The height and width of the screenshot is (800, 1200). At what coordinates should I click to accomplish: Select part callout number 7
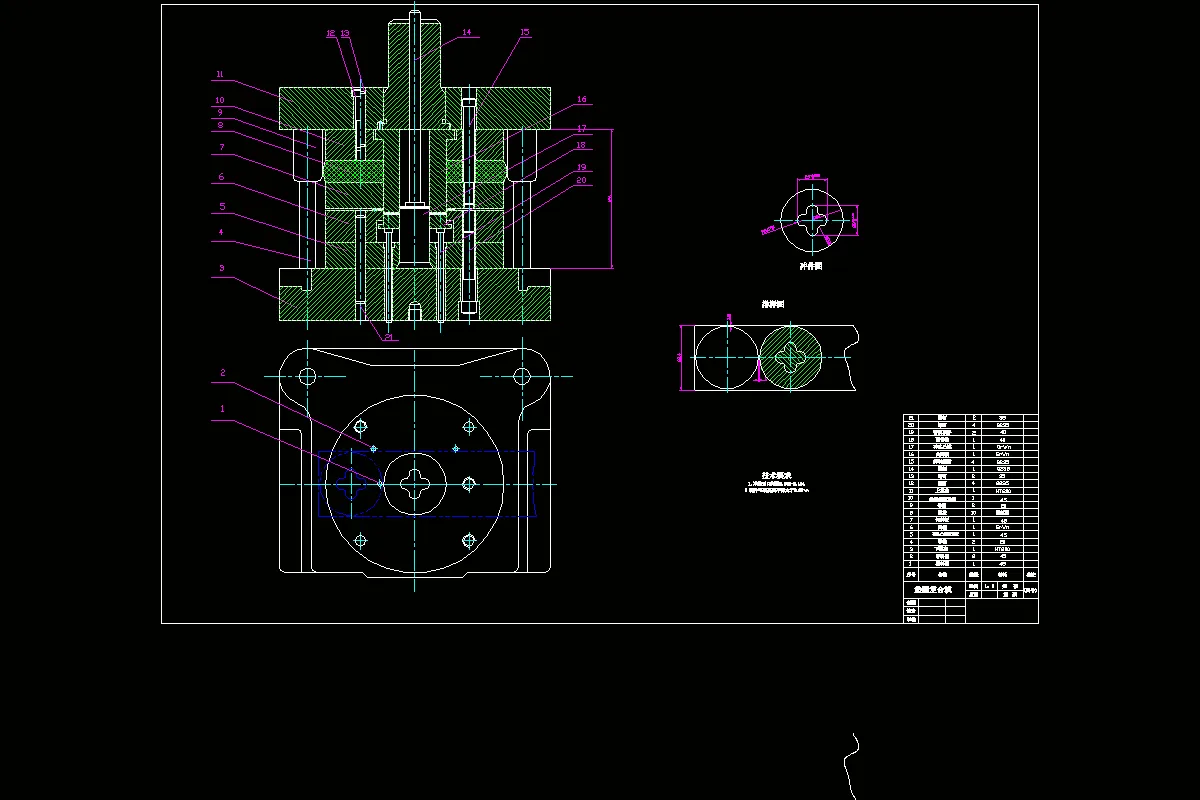tap(222, 147)
